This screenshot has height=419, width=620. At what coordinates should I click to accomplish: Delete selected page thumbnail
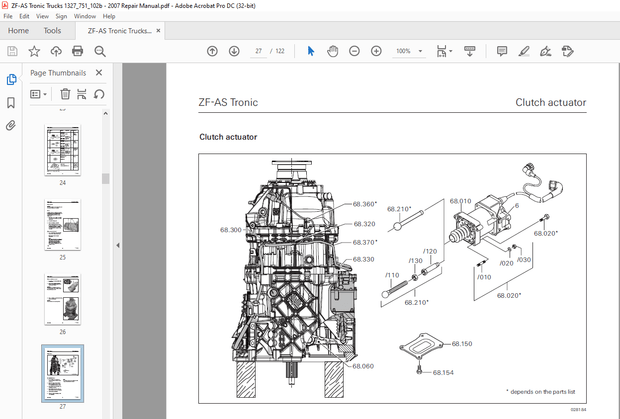pos(65,94)
